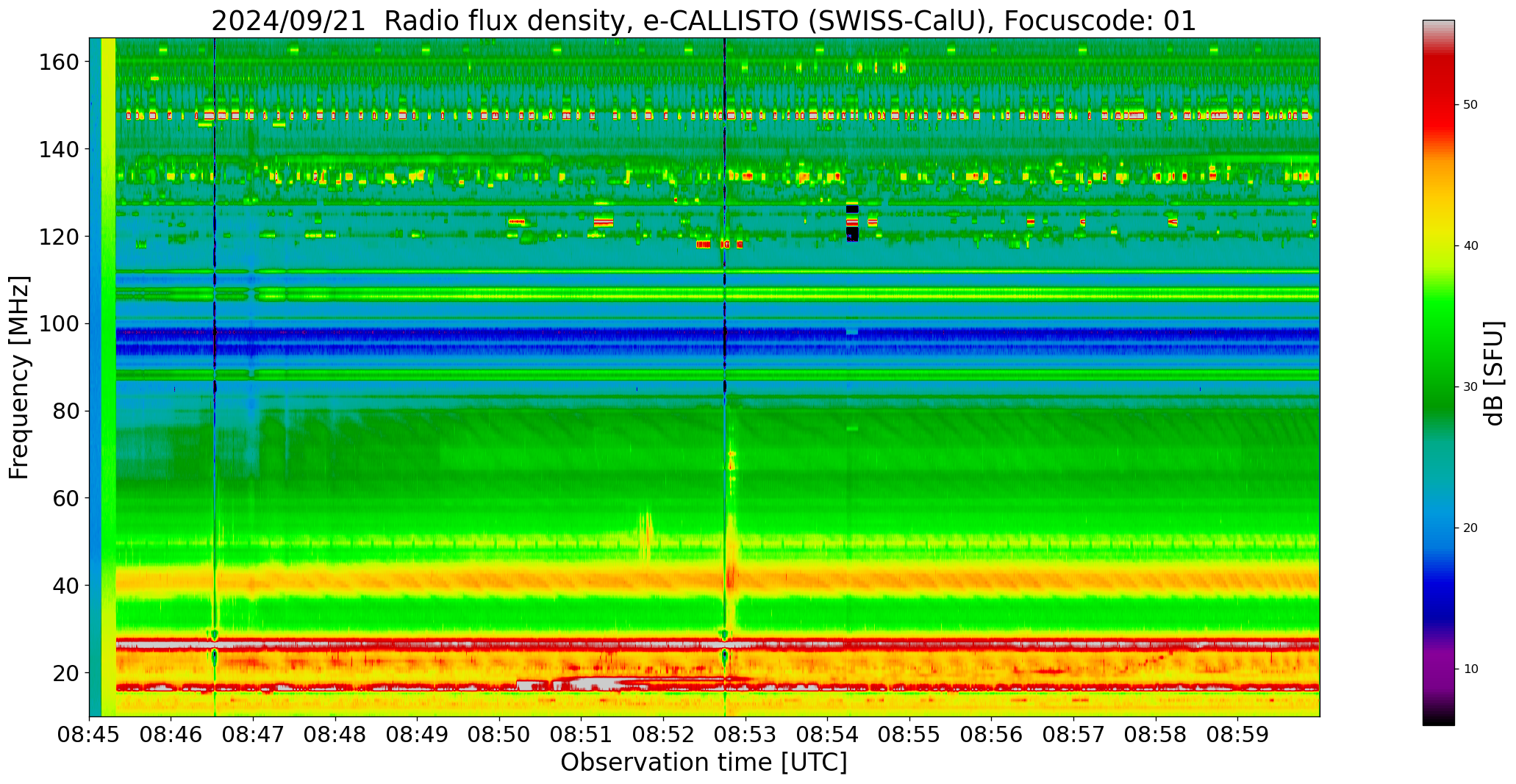
Task: Click the faint burst near 08:51:45 at 52 MHz
Action: coord(646,534)
